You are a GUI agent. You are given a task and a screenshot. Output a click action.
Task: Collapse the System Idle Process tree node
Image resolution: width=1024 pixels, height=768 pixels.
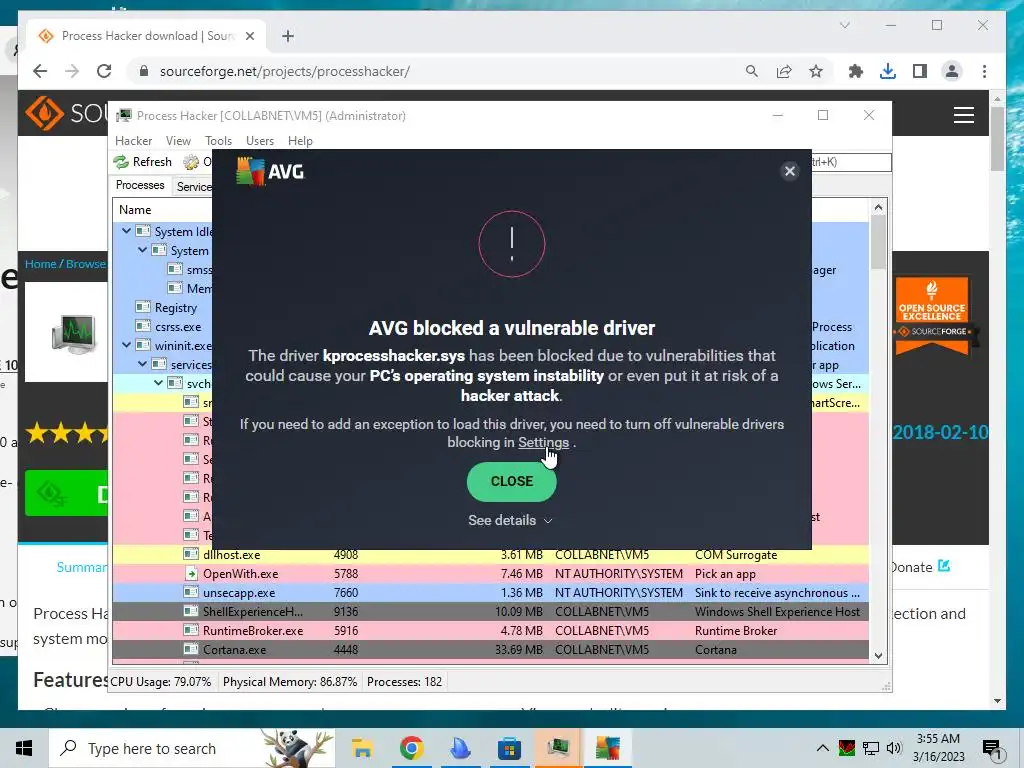(x=126, y=231)
